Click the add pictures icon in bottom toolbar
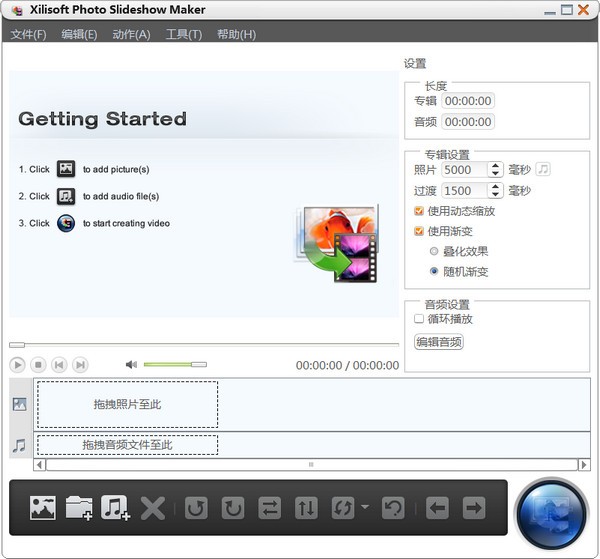600x559 pixels. click(42, 508)
